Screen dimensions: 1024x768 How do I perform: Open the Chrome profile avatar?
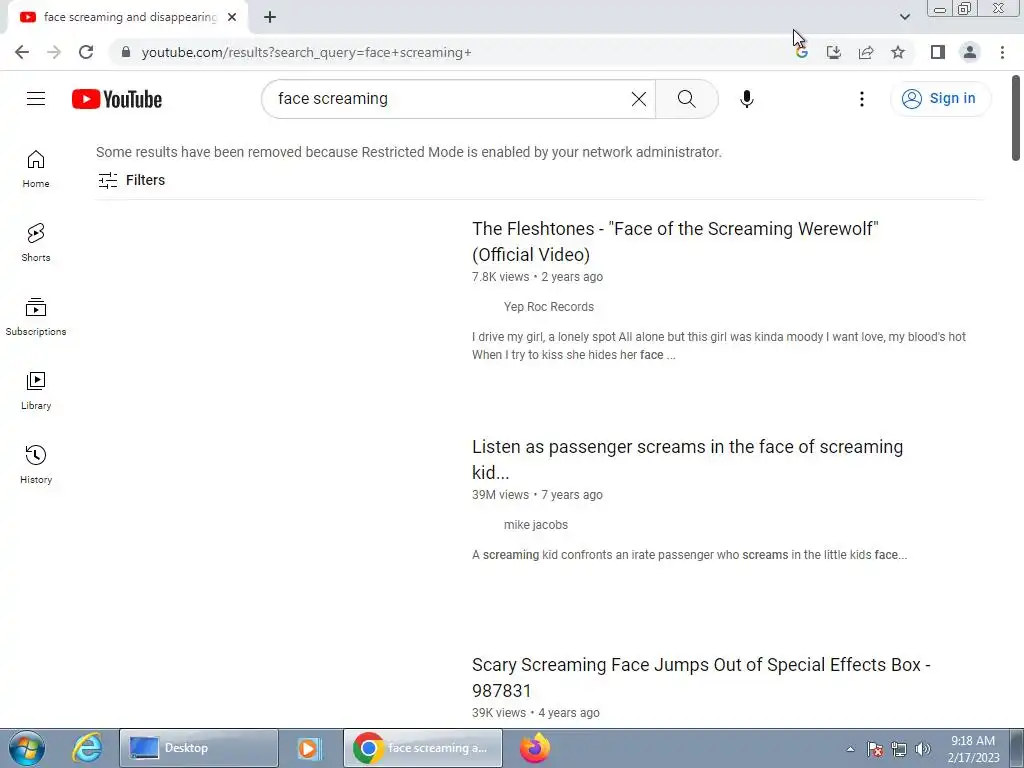click(x=970, y=52)
